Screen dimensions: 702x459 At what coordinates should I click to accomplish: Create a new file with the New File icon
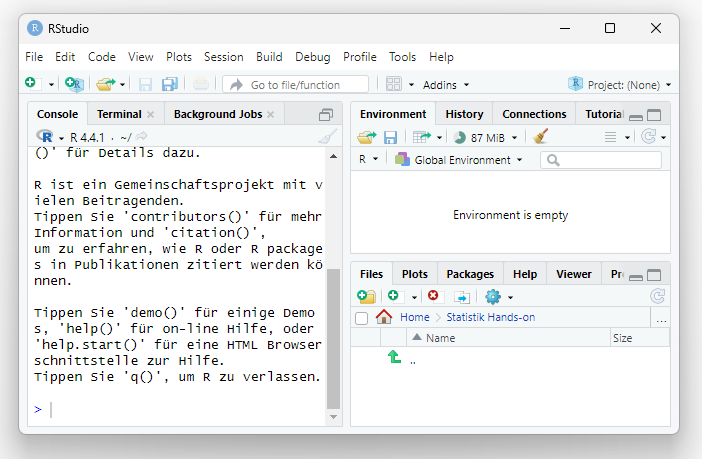(33, 84)
